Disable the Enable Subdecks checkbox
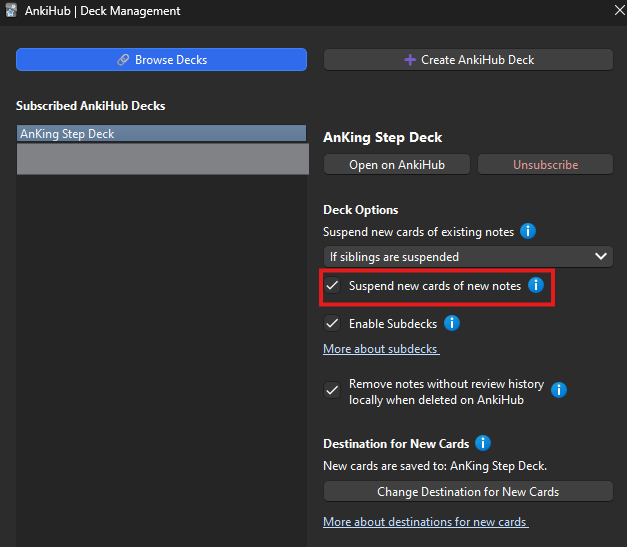Image resolution: width=627 pixels, height=547 pixels. pyautogui.click(x=333, y=324)
